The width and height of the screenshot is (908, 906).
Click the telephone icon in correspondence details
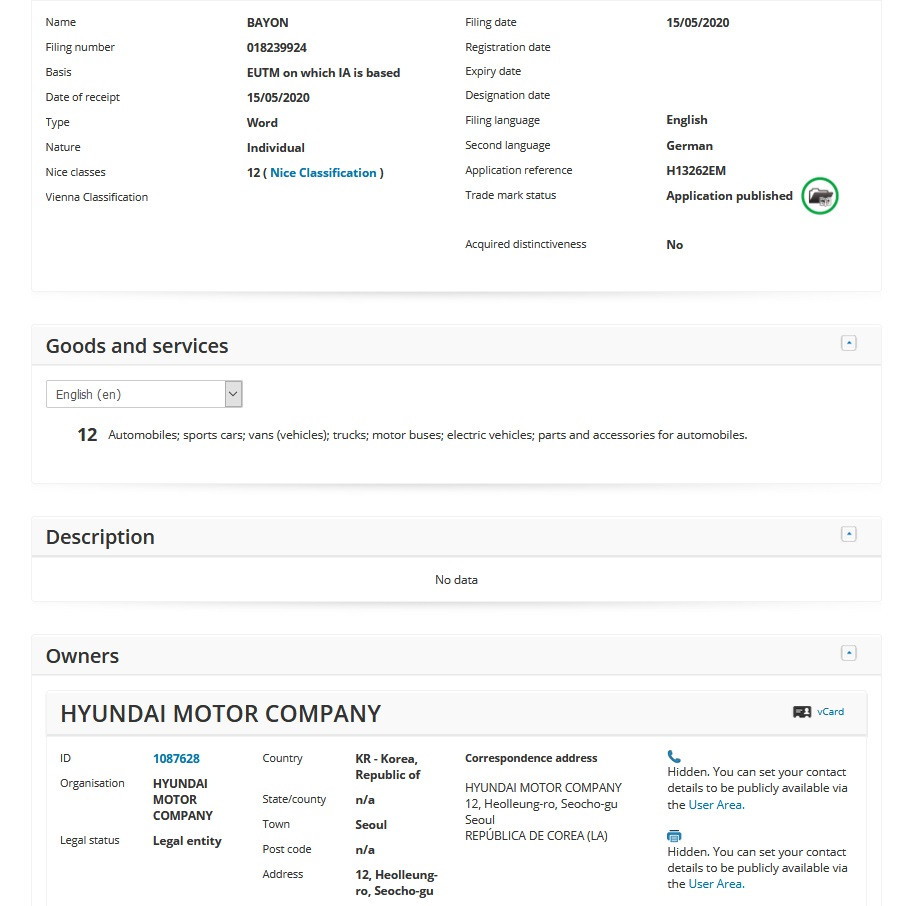point(673,755)
